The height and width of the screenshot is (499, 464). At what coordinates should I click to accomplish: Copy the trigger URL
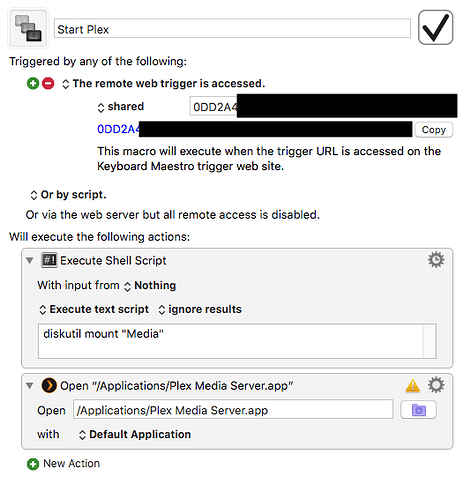click(x=433, y=130)
